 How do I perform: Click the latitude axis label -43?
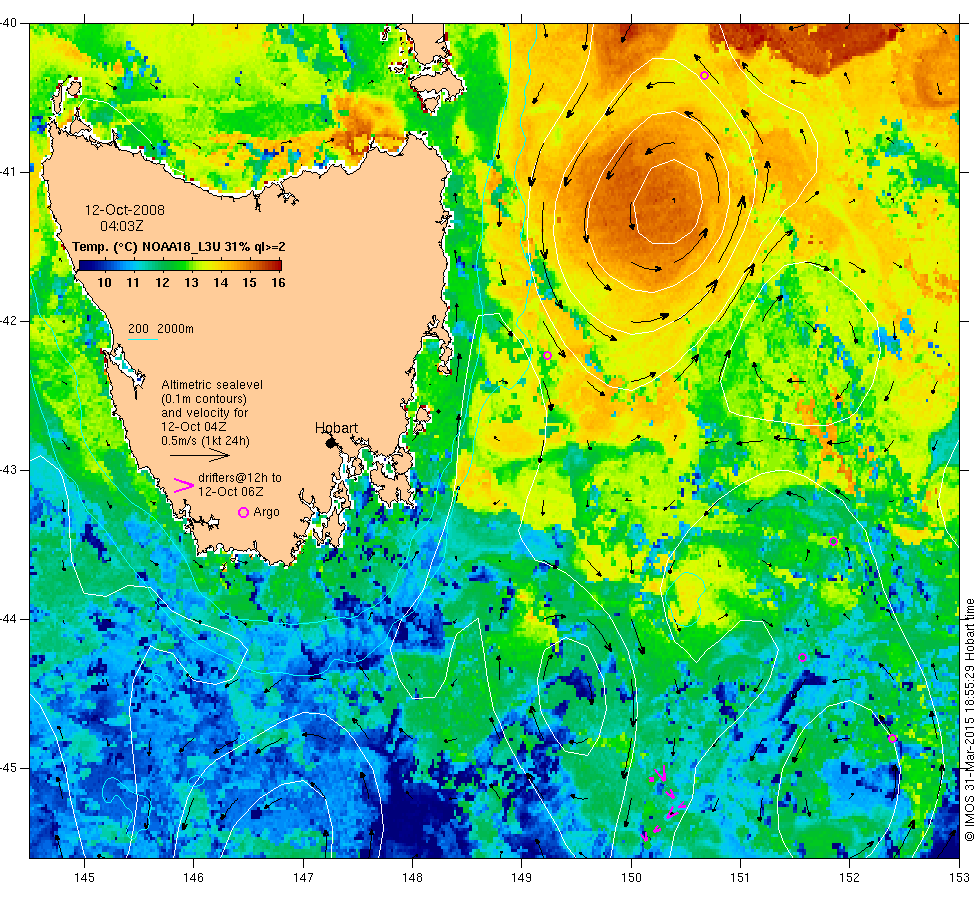[x=8, y=470]
